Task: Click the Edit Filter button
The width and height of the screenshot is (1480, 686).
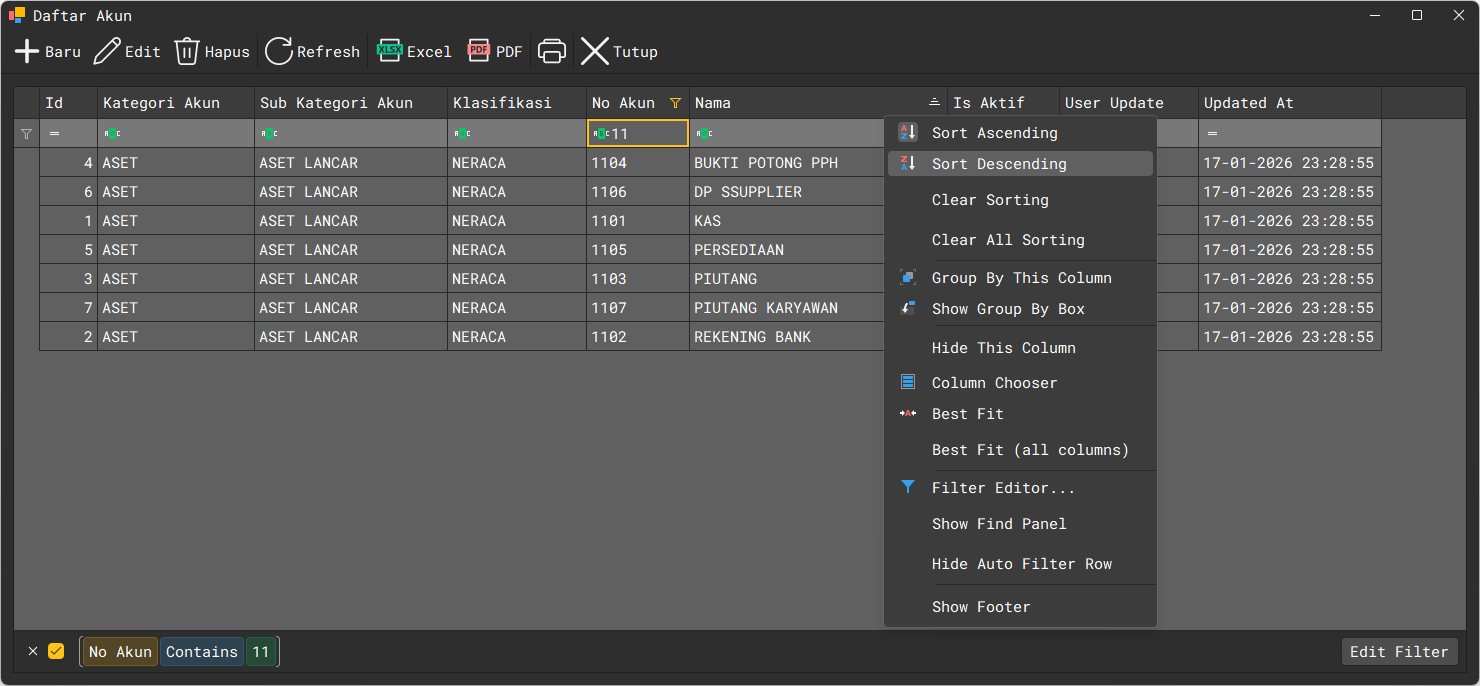Action: coord(1398,652)
